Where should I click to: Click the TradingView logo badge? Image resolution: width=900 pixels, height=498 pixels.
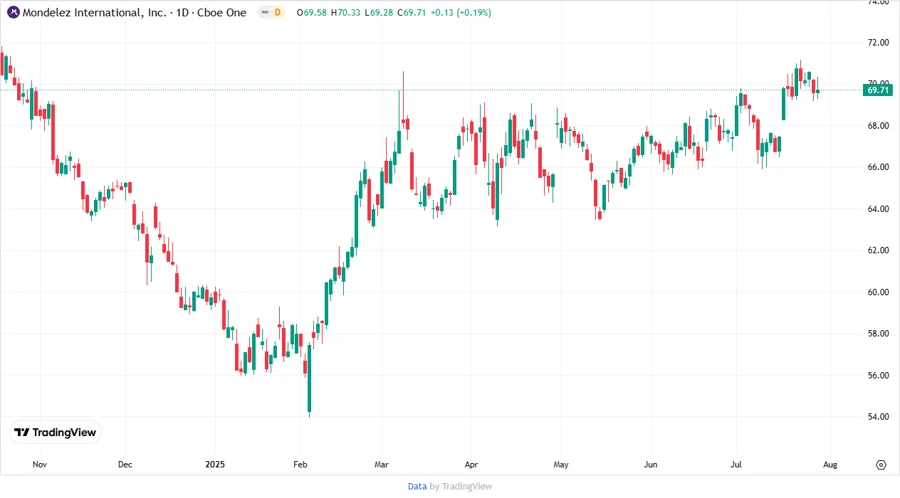[x=55, y=432]
